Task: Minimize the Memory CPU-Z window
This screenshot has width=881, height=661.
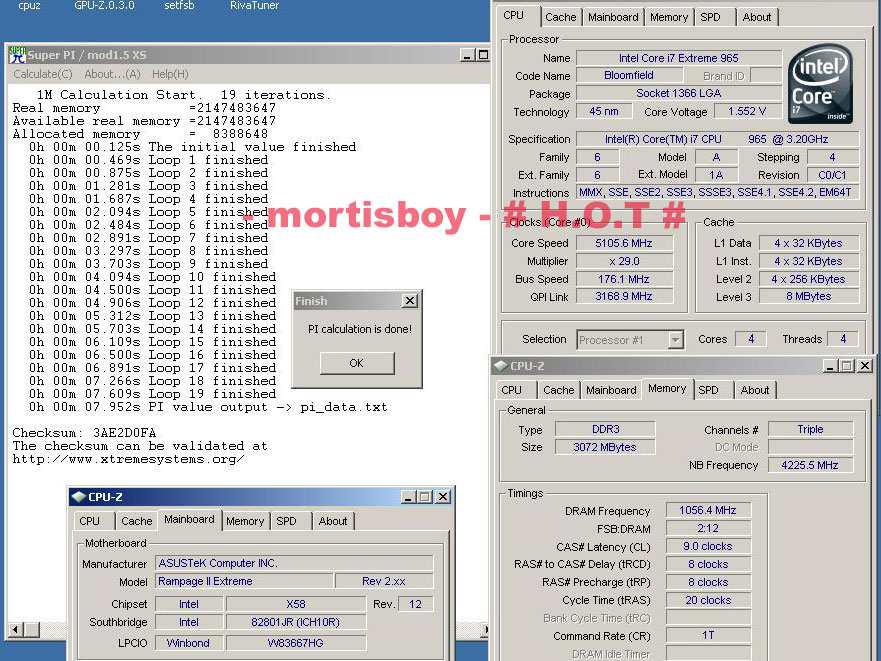Action: (830, 366)
